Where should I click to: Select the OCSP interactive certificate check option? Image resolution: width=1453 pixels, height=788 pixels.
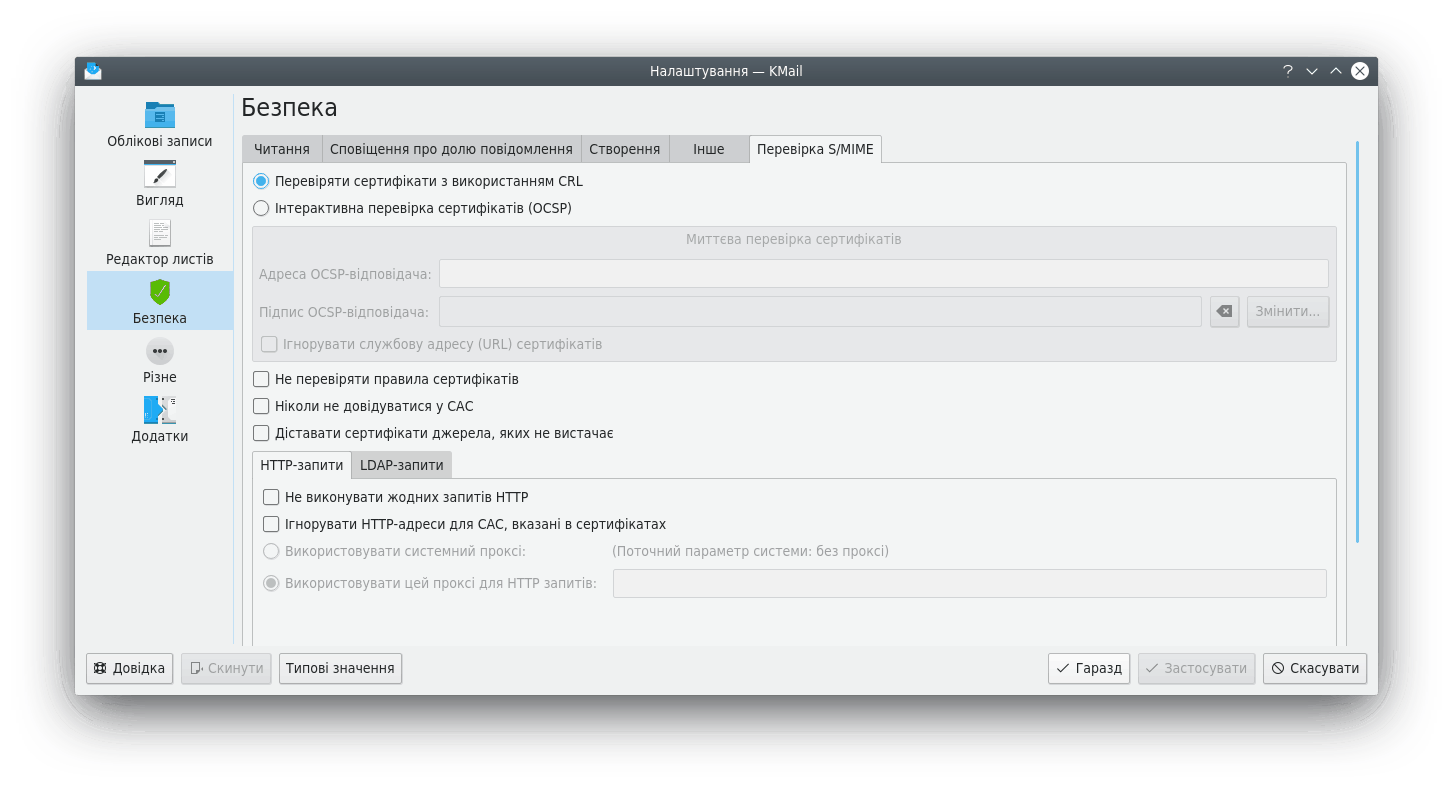[x=261, y=209]
